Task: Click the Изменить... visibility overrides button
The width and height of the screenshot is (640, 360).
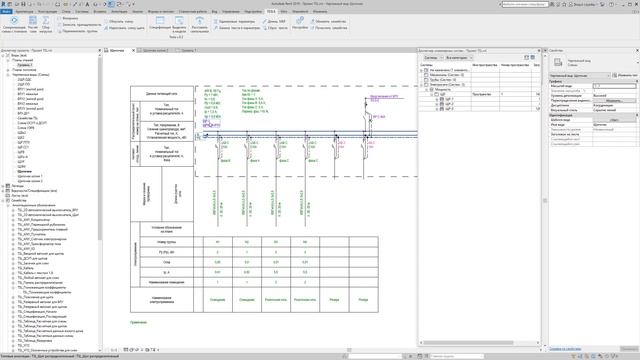Action: 614,100
